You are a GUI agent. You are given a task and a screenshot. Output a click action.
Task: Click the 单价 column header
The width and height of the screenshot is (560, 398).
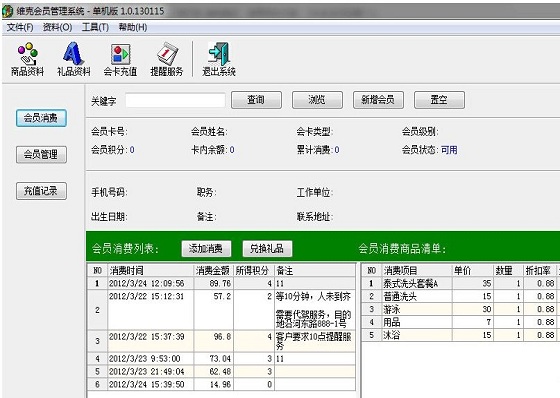pyautogui.click(x=472, y=270)
